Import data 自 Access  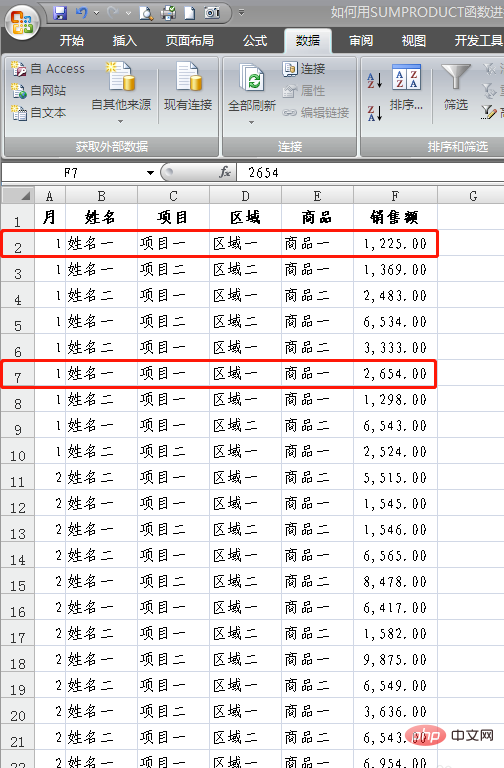[48, 69]
